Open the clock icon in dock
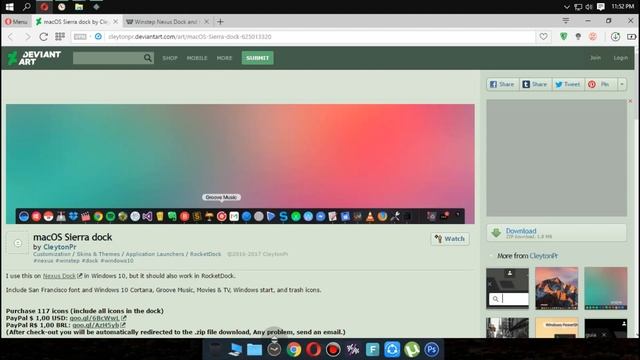This screenshot has width=640, height=360. 274,349
